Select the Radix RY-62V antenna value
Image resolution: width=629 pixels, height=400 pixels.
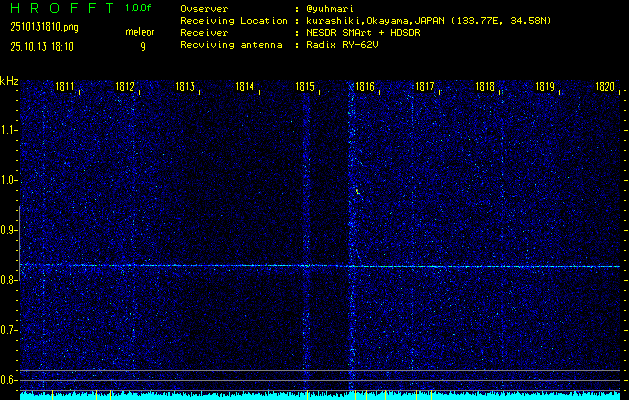click(342, 45)
